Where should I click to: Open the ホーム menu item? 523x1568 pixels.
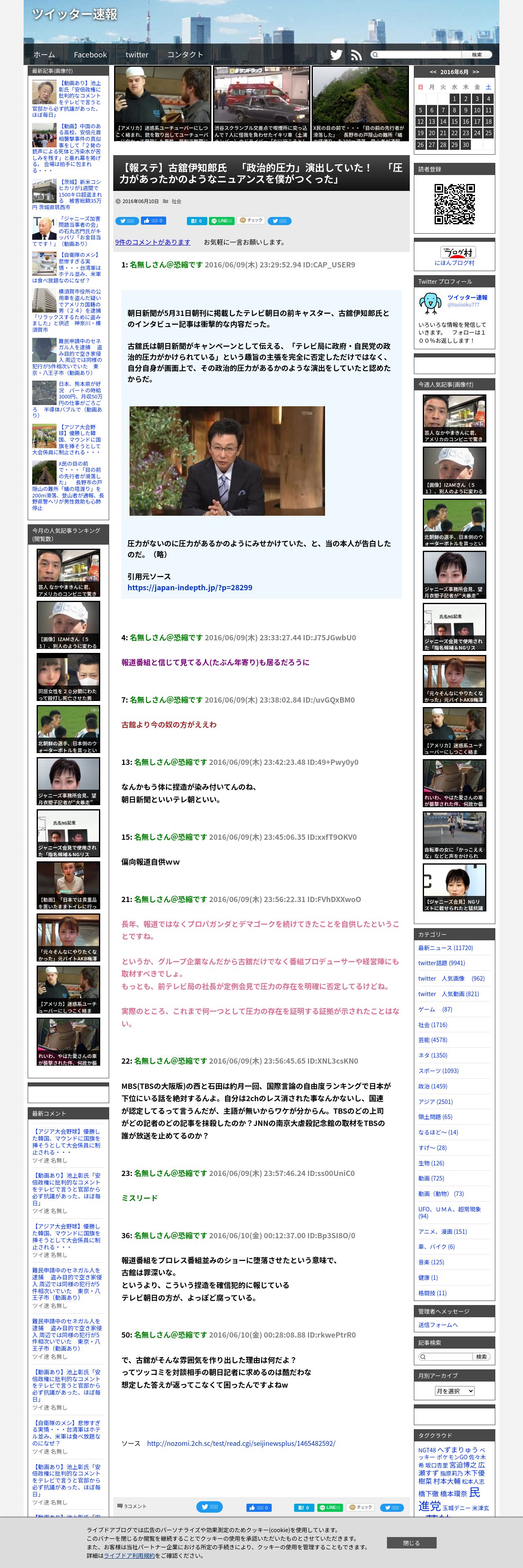pyautogui.click(x=44, y=54)
